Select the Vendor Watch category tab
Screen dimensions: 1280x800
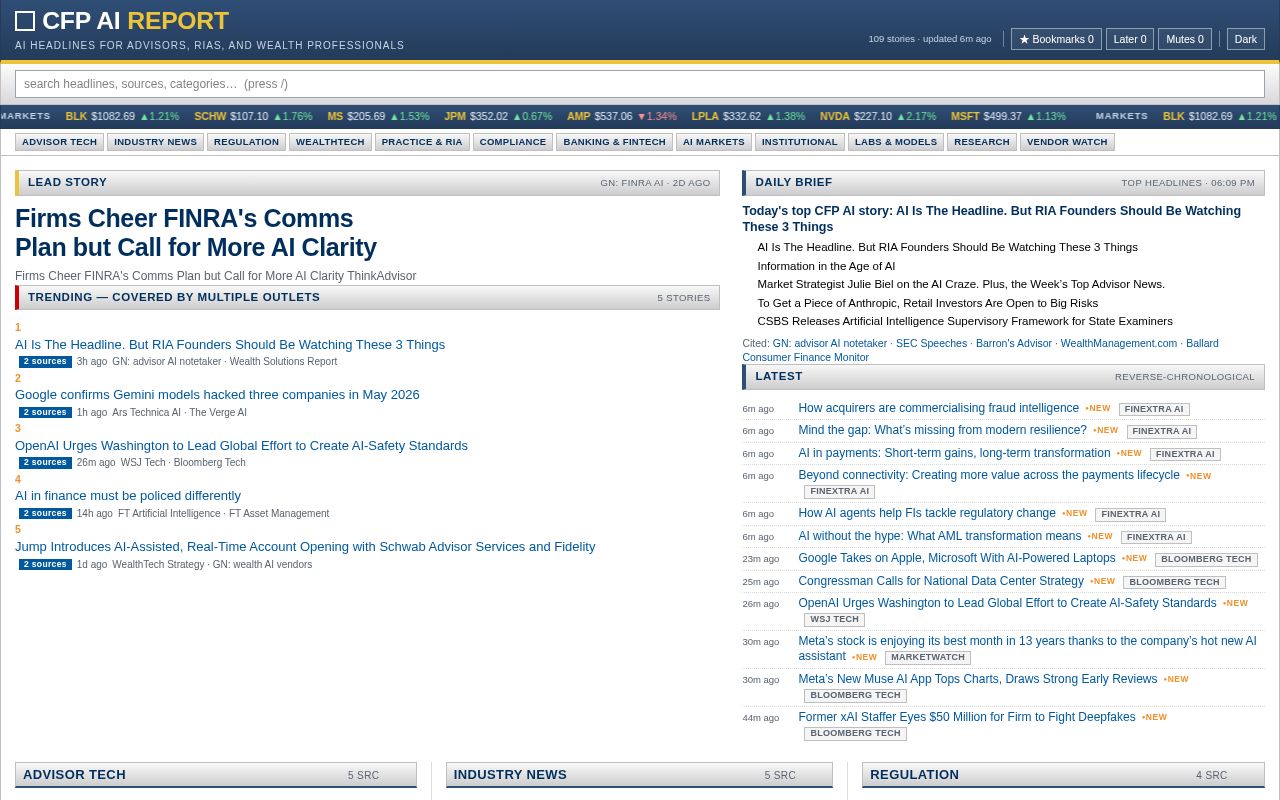tap(1067, 142)
